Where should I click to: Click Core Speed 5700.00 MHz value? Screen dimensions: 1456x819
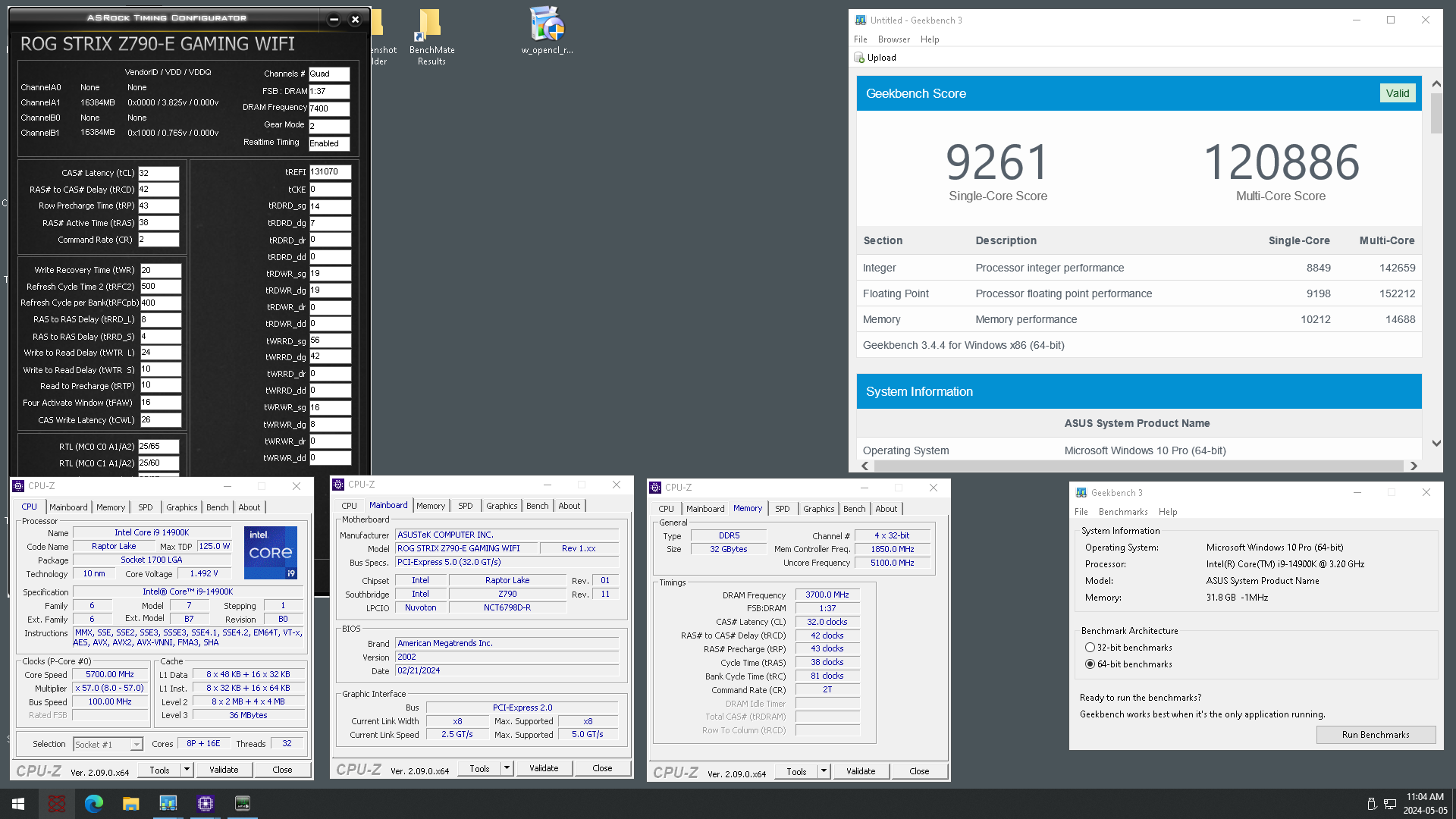[110, 674]
